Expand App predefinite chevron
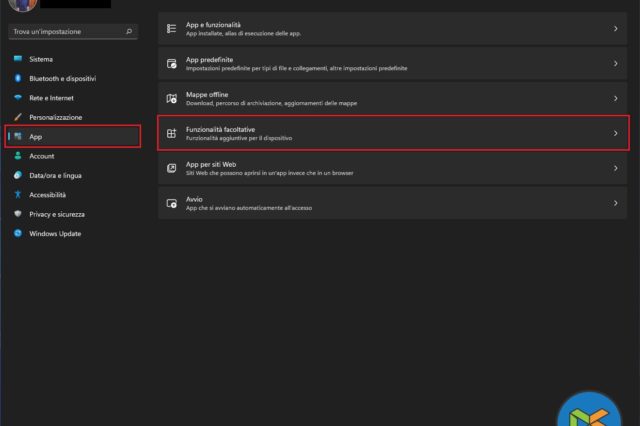 pos(616,64)
